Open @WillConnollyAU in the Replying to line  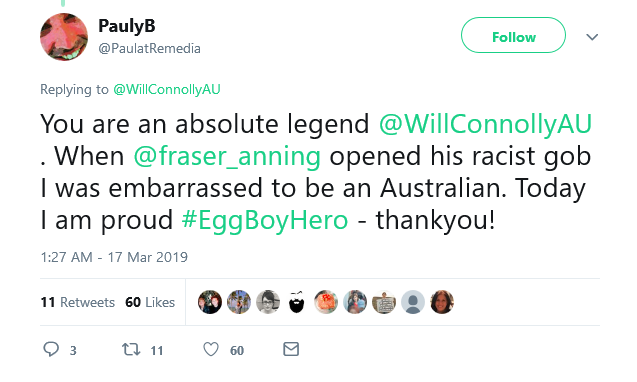[167, 89]
